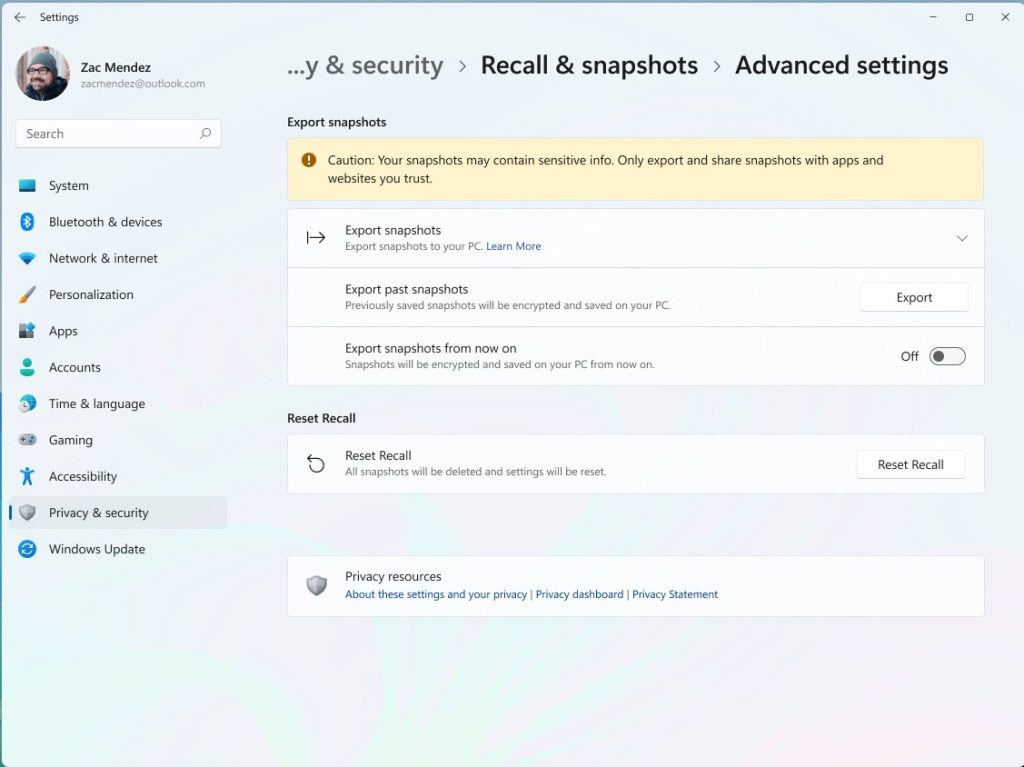Open the Apps settings category

(63, 331)
